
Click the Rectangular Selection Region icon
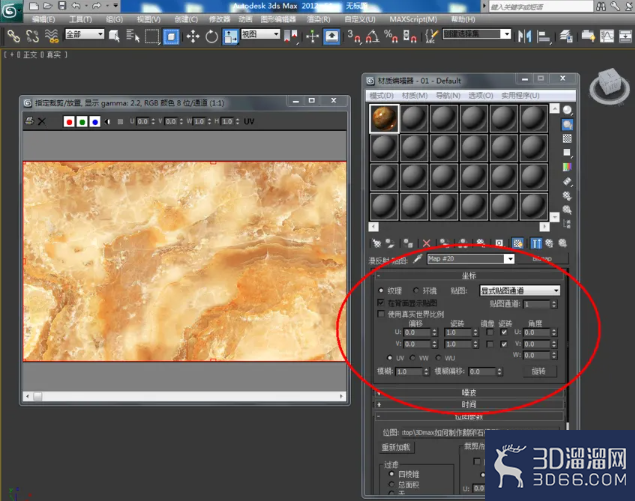click(152, 36)
